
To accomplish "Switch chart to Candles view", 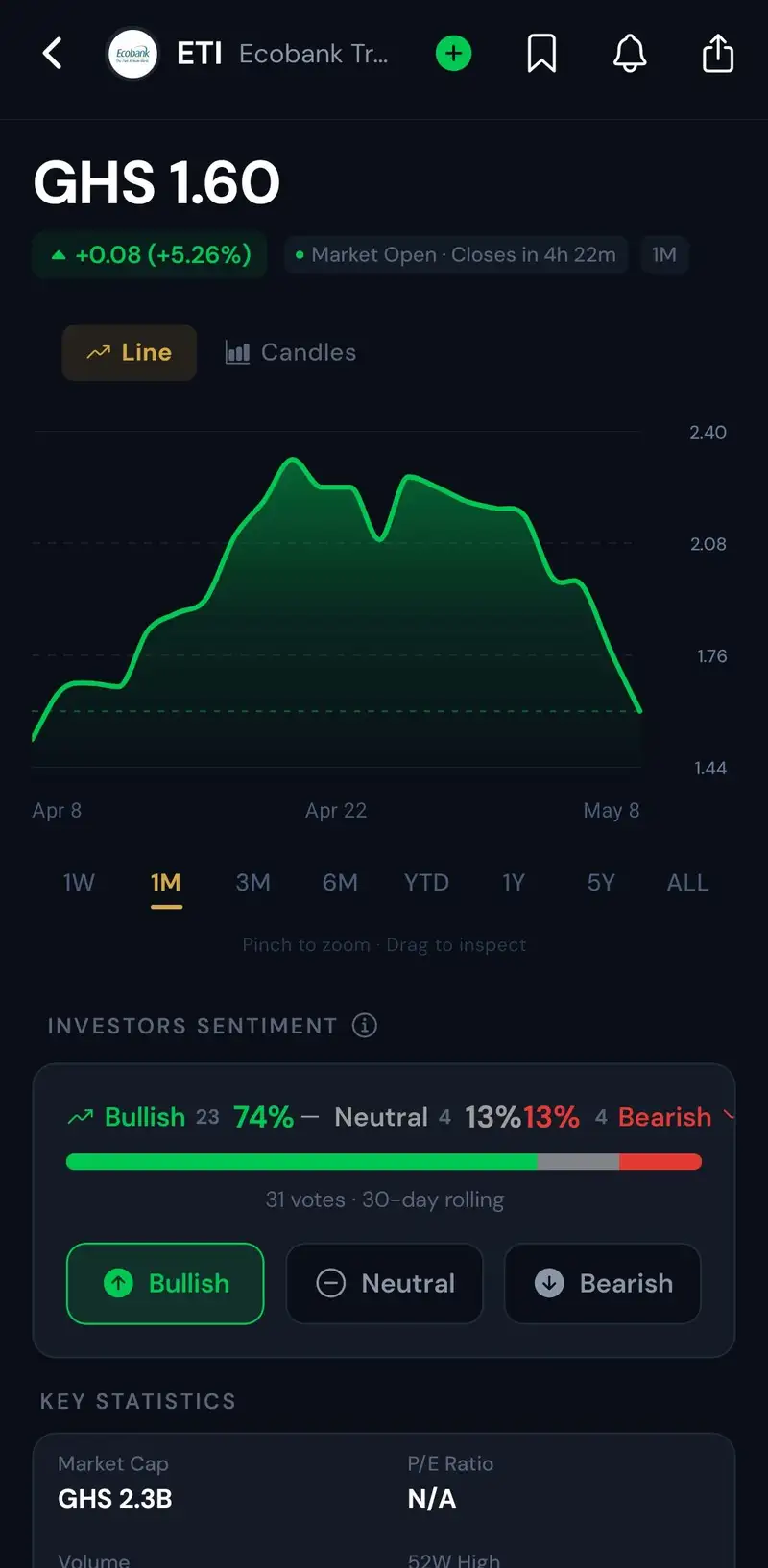I will pos(291,352).
